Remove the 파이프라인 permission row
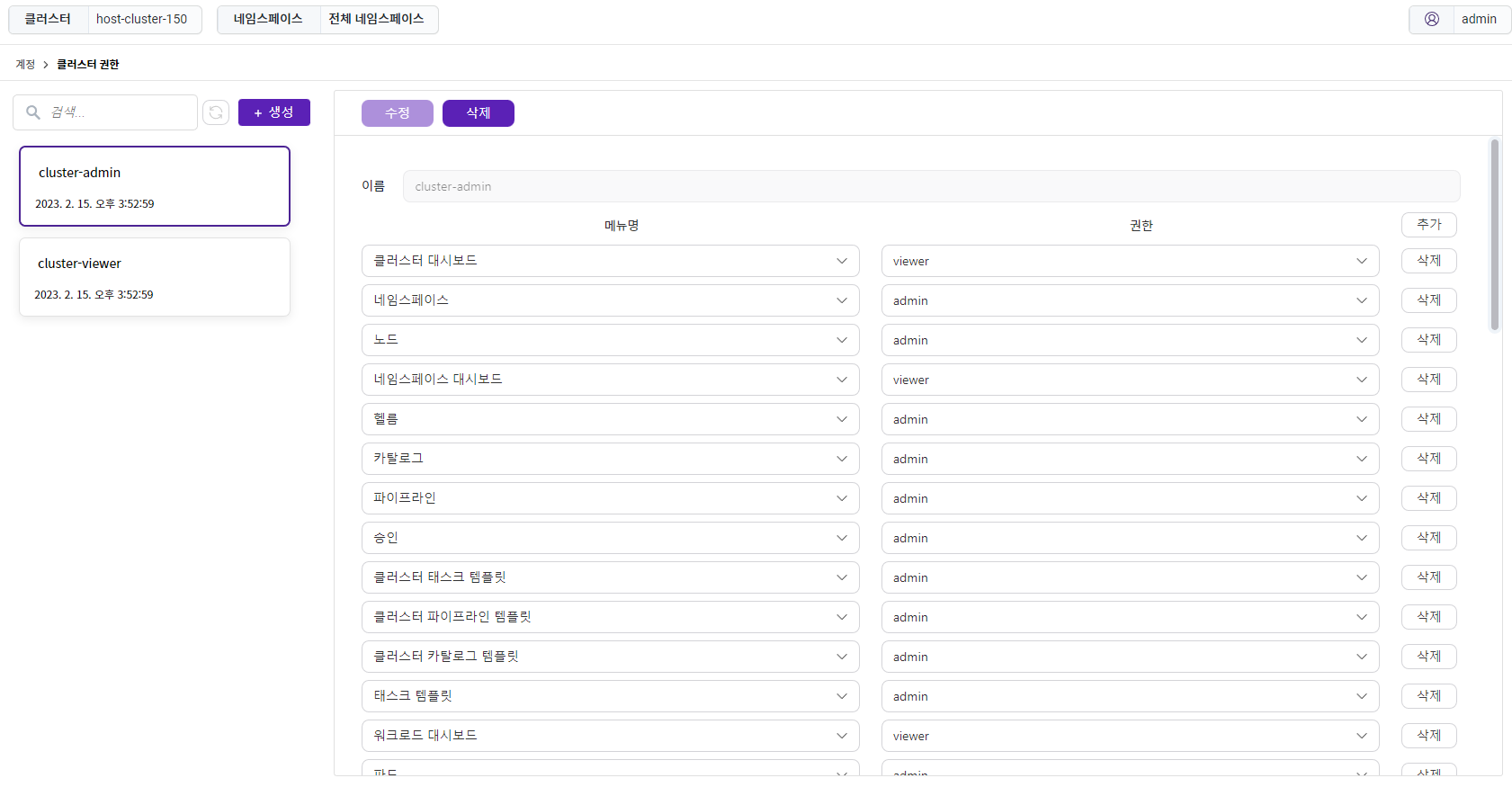Viewport: 1512px width, 787px height. point(1429,498)
